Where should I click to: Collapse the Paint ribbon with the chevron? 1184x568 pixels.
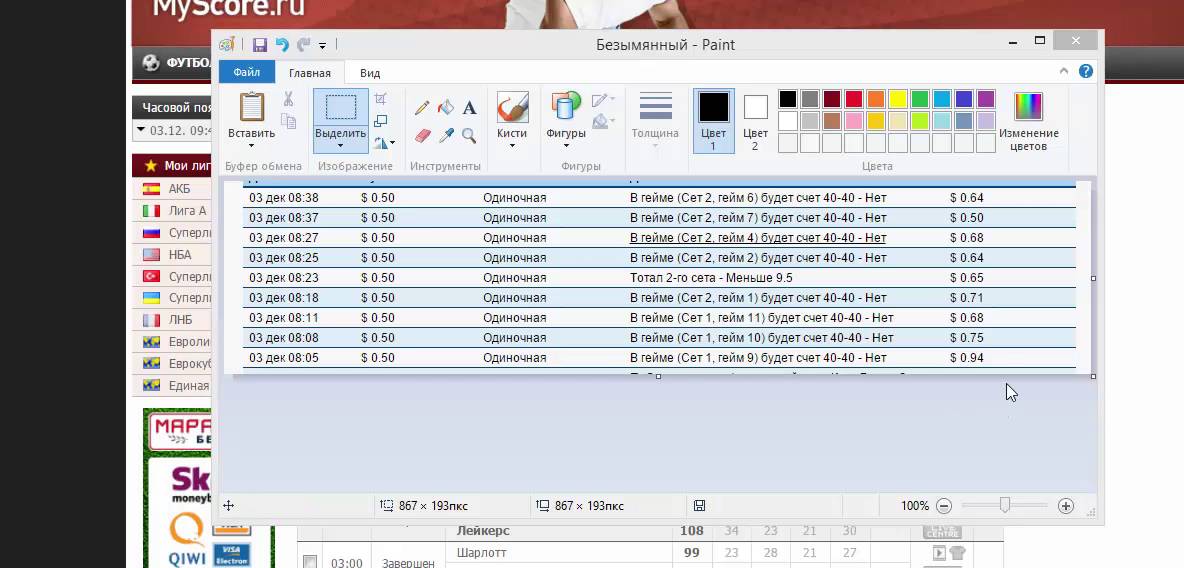point(1064,71)
